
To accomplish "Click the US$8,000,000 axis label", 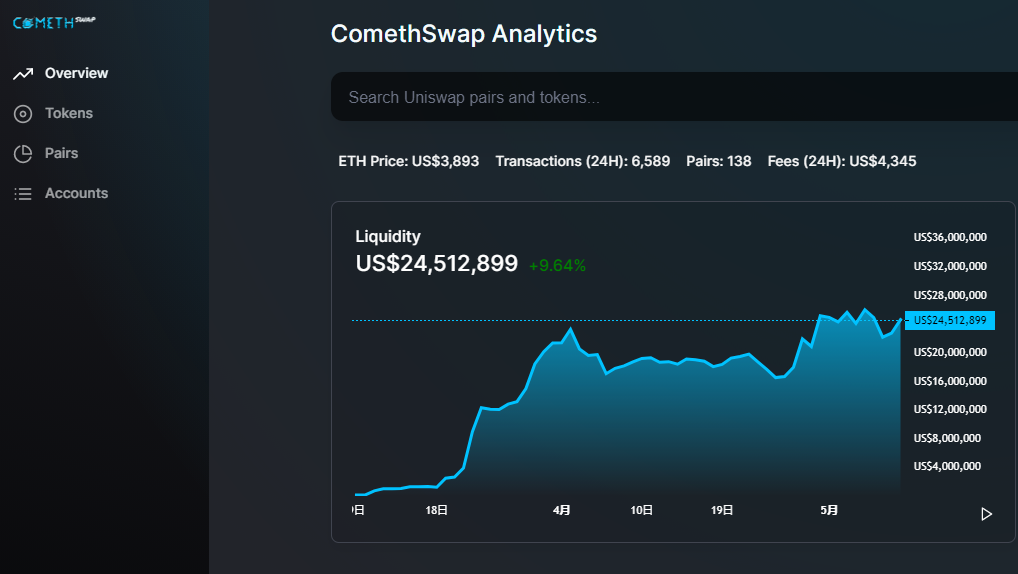I will [x=947, y=438].
